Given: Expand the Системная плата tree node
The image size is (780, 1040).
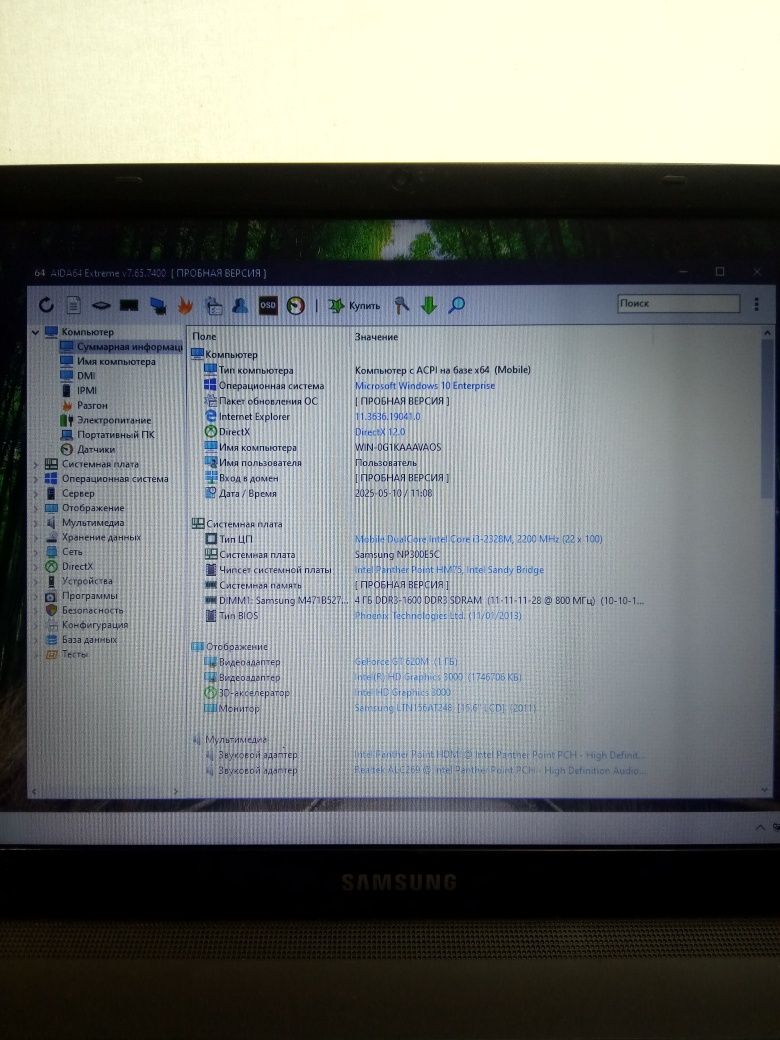Looking at the screenshot, I should tap(36, 464).
